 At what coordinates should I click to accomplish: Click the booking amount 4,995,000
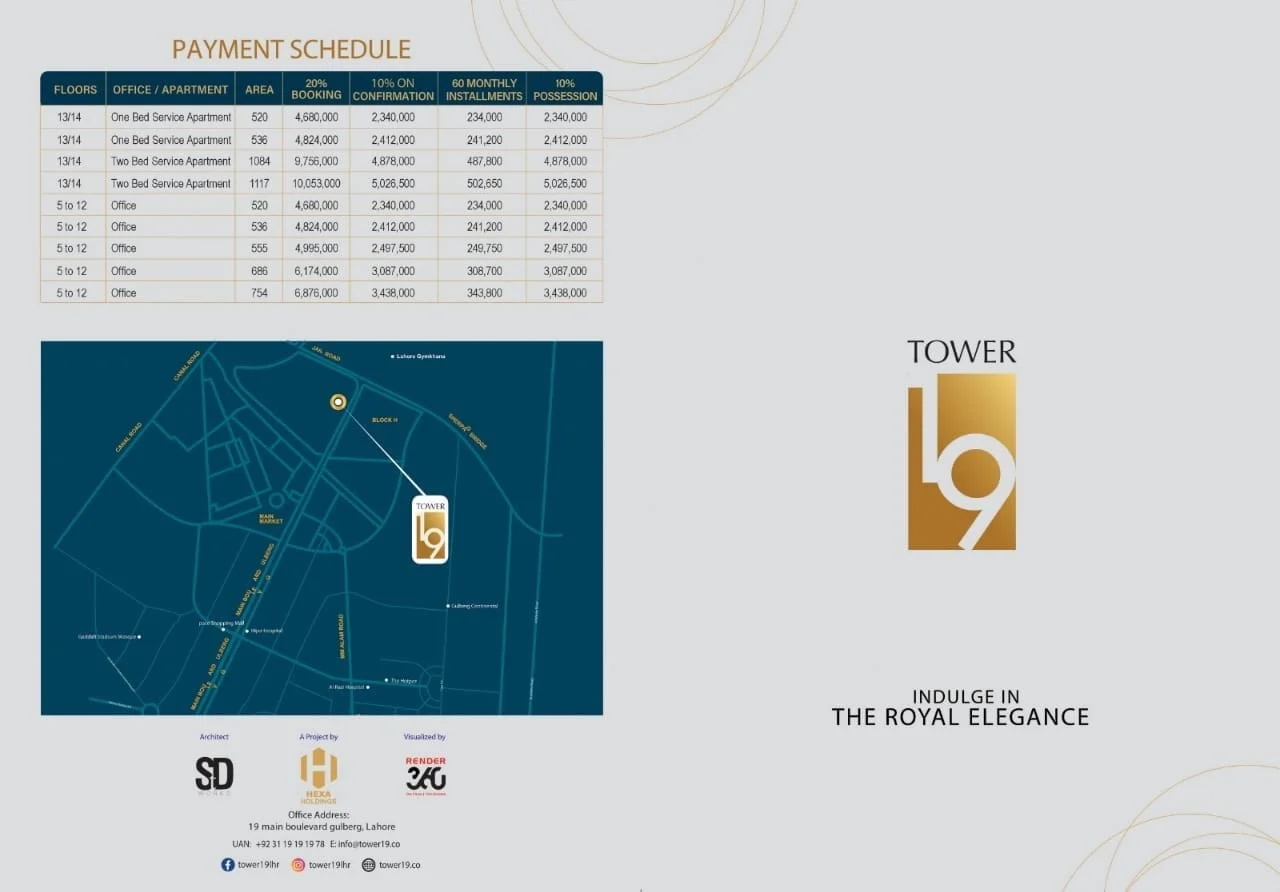316,248
